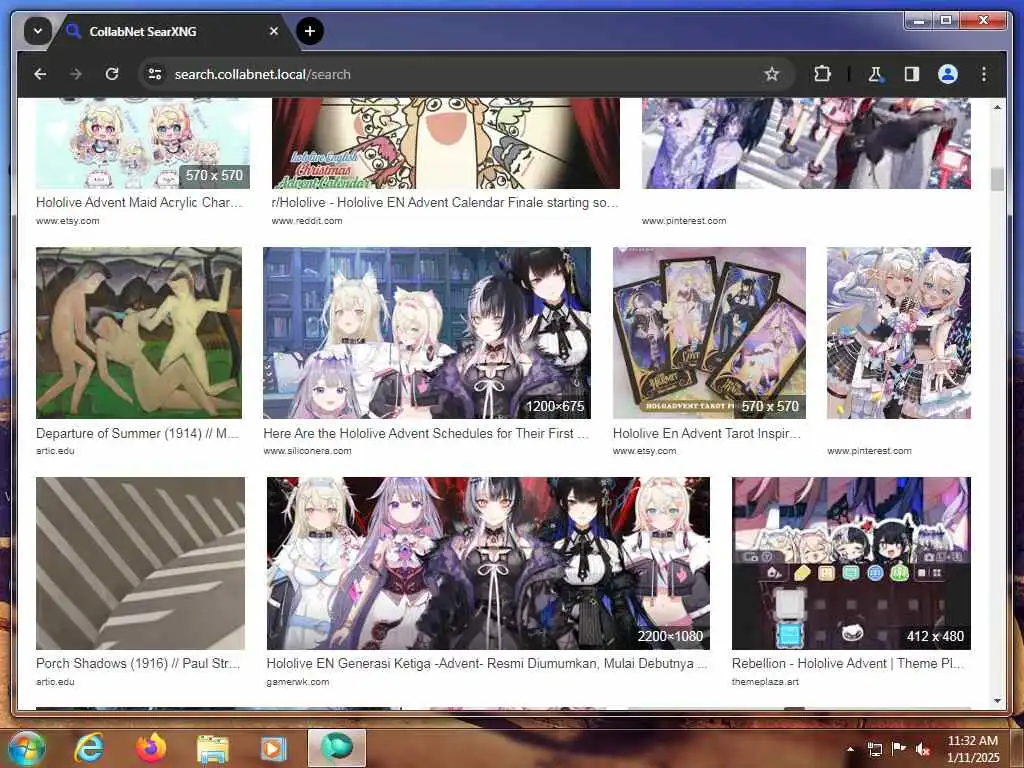Show hidden system tray icons
The width and height of the screenshot is (1024, 768).
tap(850, 749)
